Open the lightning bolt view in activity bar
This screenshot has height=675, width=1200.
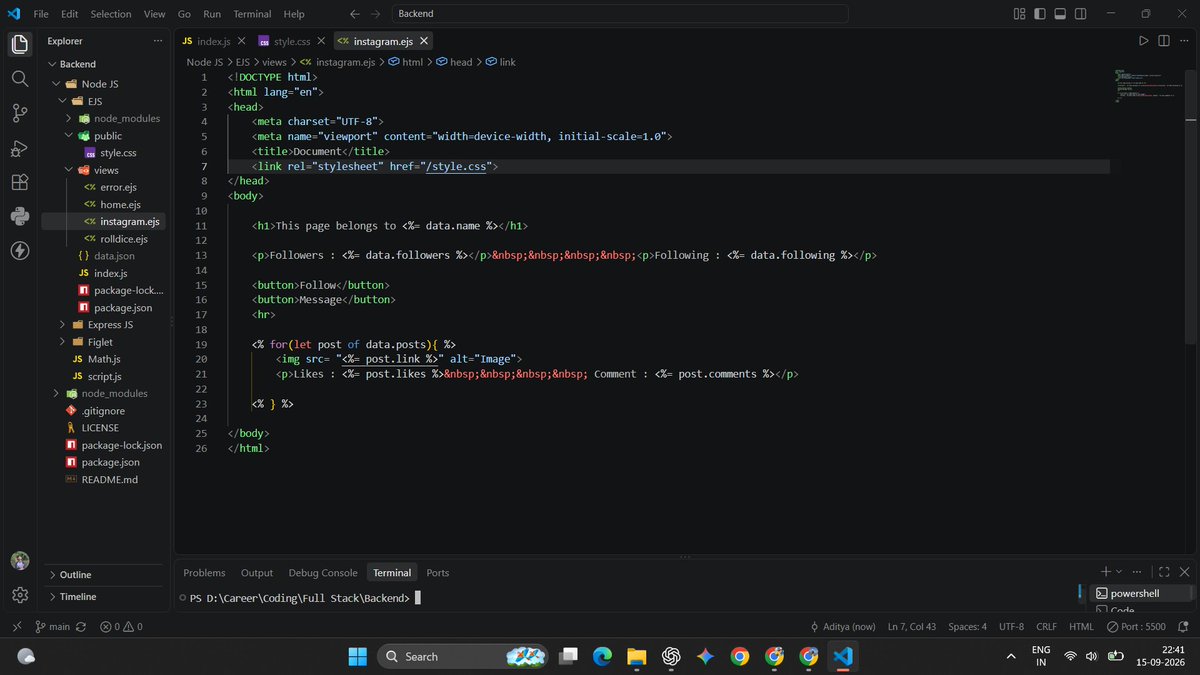(19, 250)
